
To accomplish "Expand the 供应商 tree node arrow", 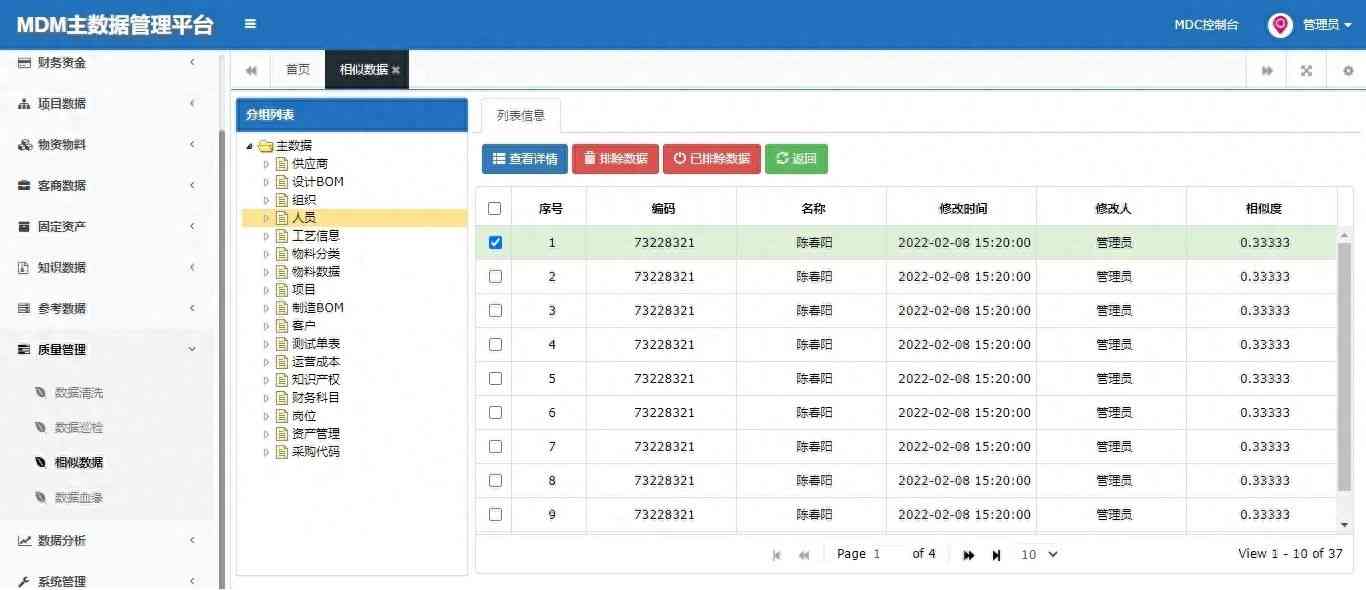I will [x=266, y=164].
